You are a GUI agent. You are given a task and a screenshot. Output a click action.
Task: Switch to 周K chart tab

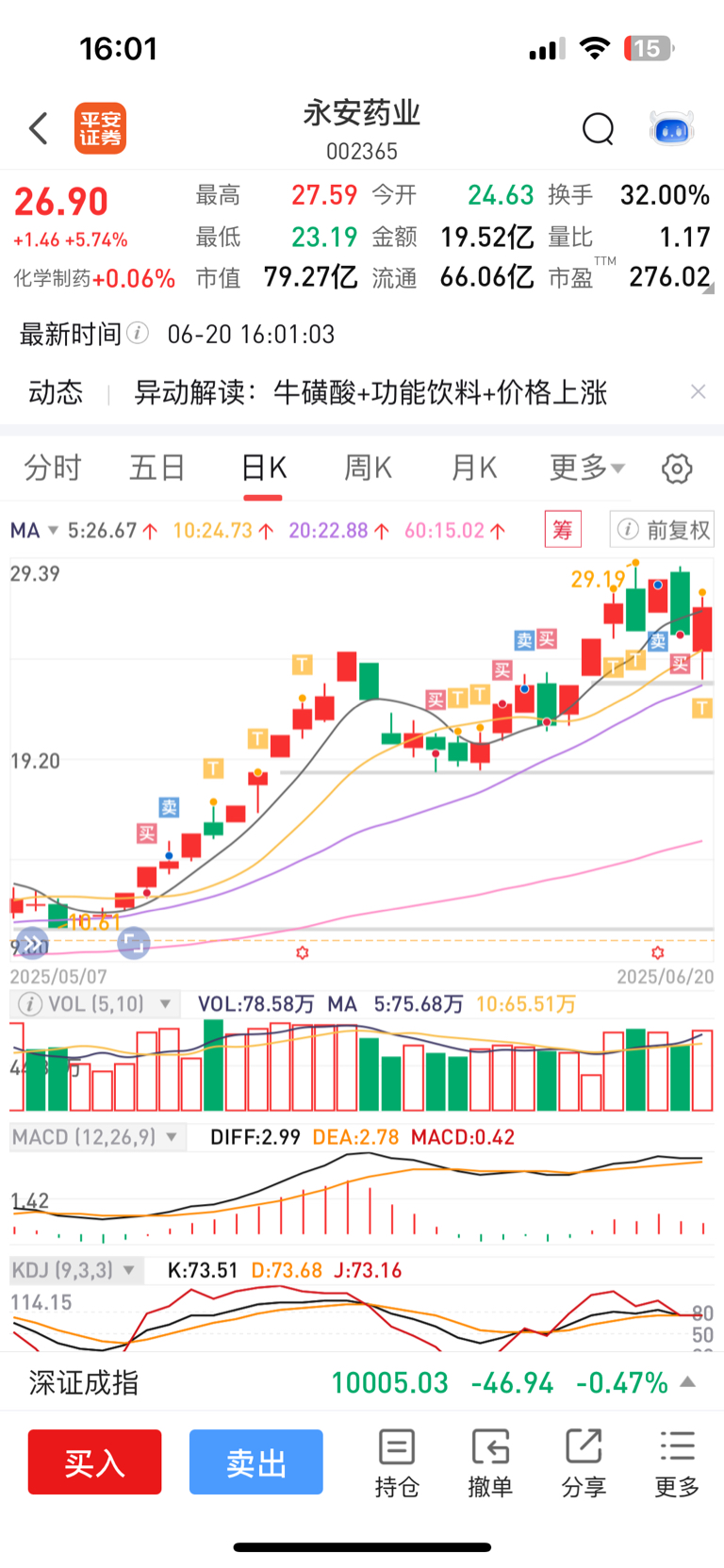368,468
